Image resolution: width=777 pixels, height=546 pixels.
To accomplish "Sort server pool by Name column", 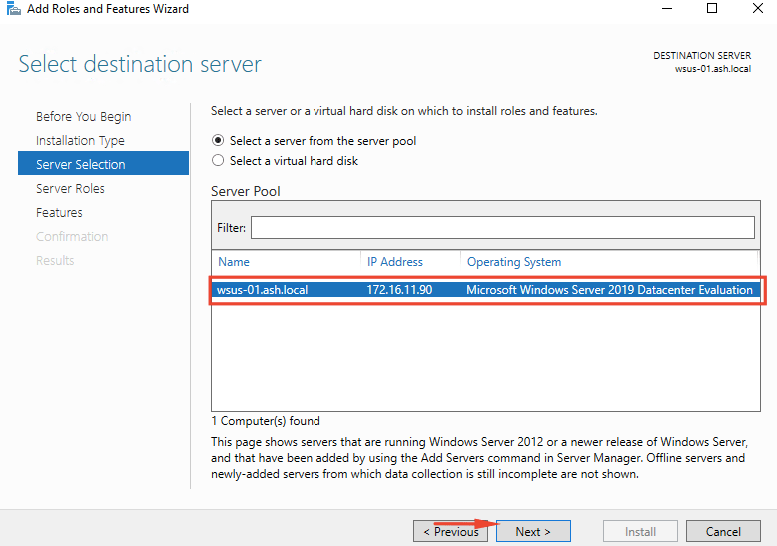I will tap(234, 262).
